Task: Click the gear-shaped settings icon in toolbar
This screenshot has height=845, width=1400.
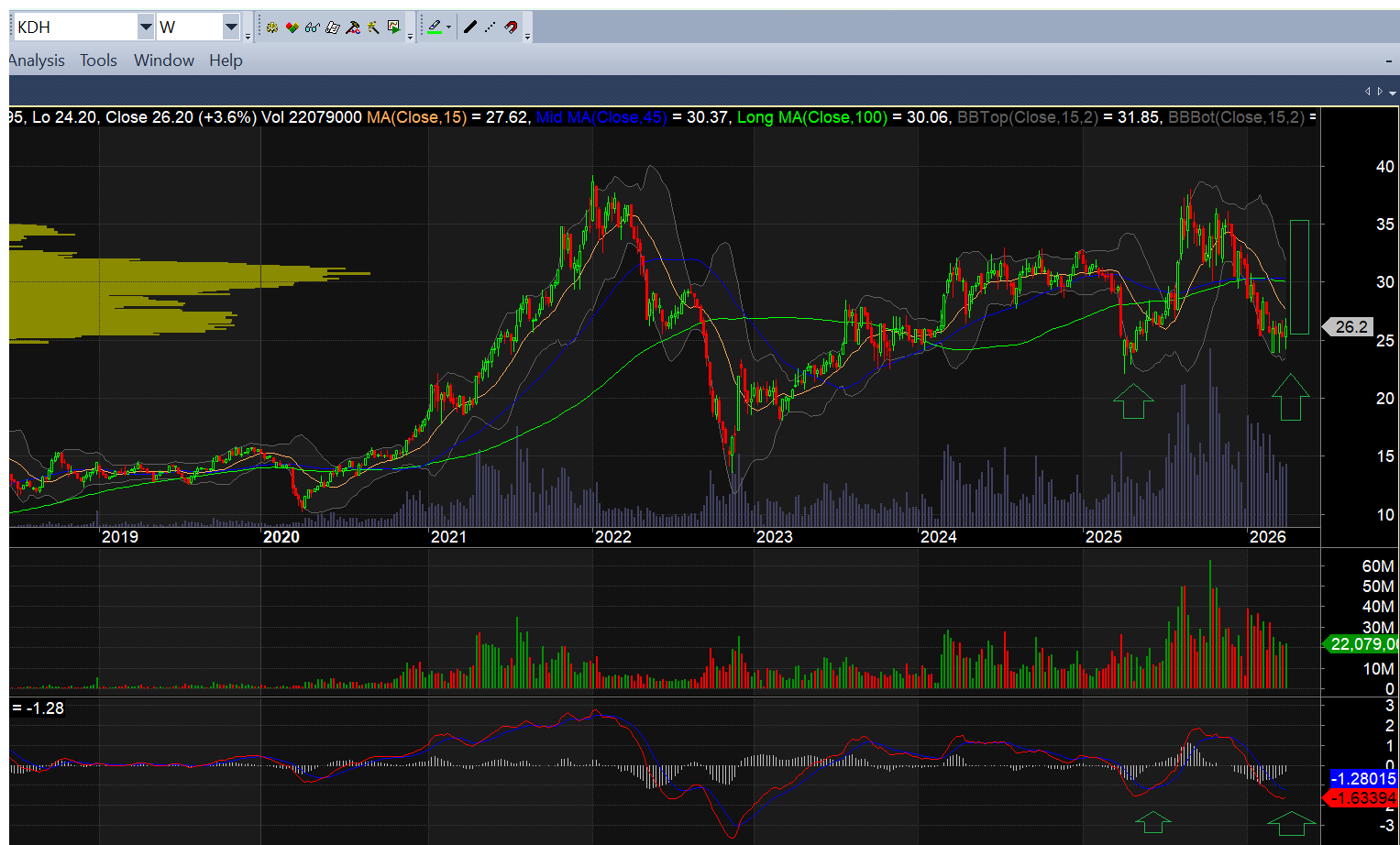Action: (x=272, y=27)
